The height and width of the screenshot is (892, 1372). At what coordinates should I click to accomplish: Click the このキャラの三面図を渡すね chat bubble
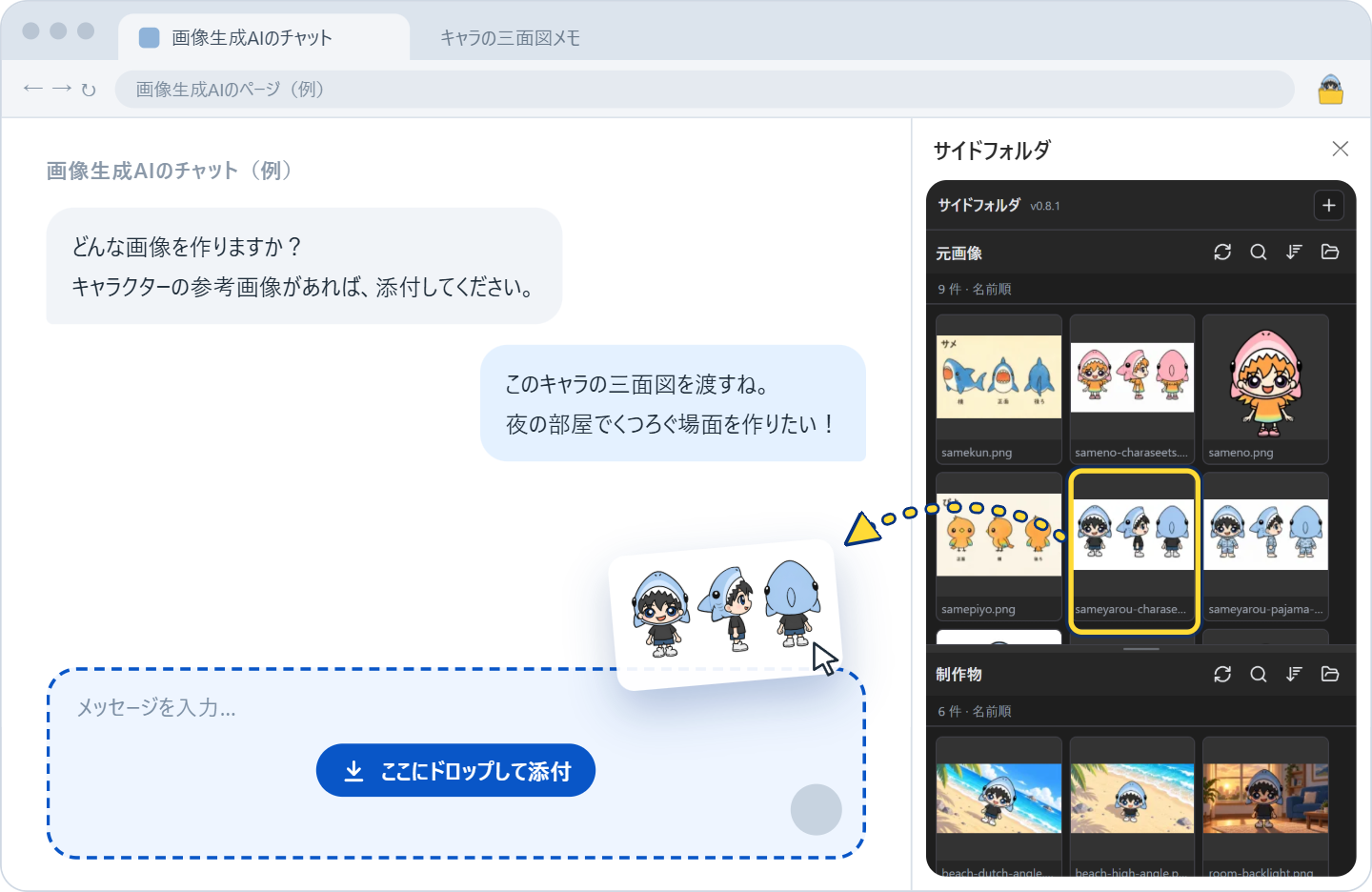[x=673, y=403]
